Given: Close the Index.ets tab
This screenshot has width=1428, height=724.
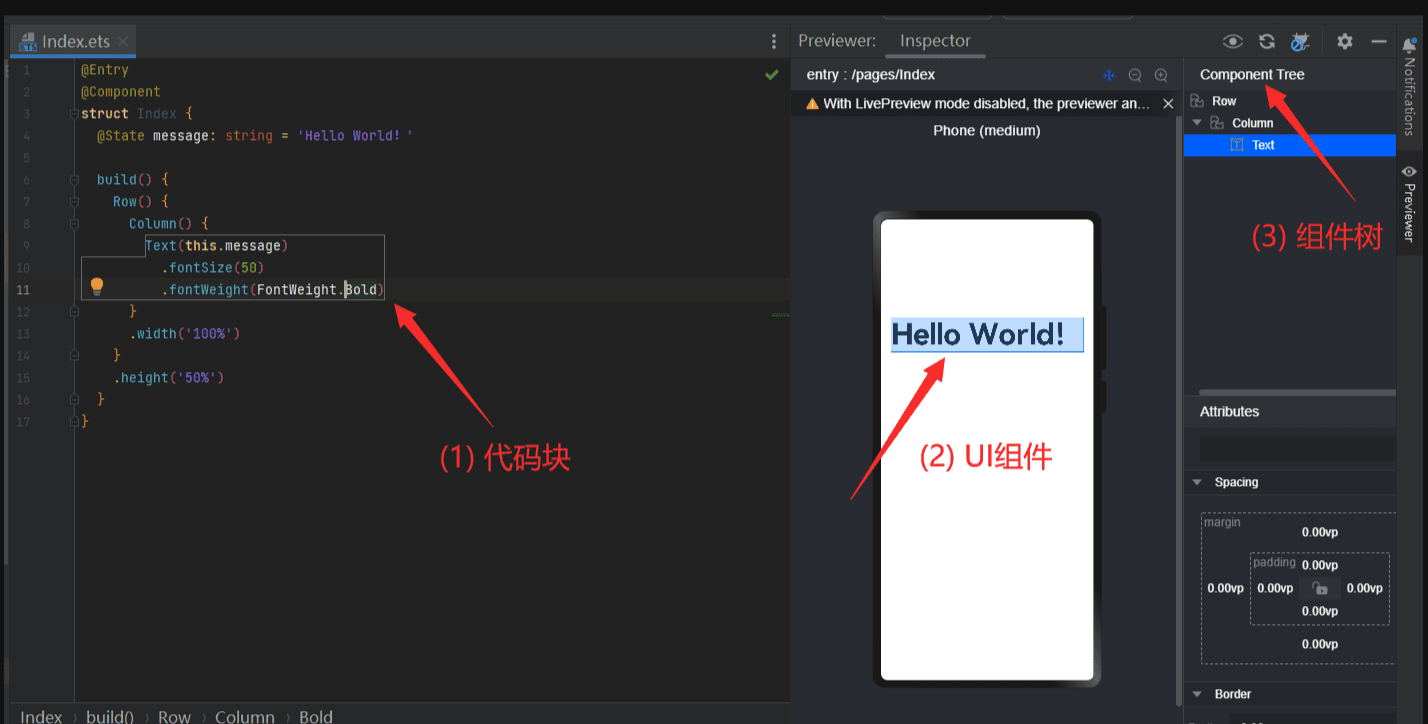Looking at the screenshot, I should point(122,42).
